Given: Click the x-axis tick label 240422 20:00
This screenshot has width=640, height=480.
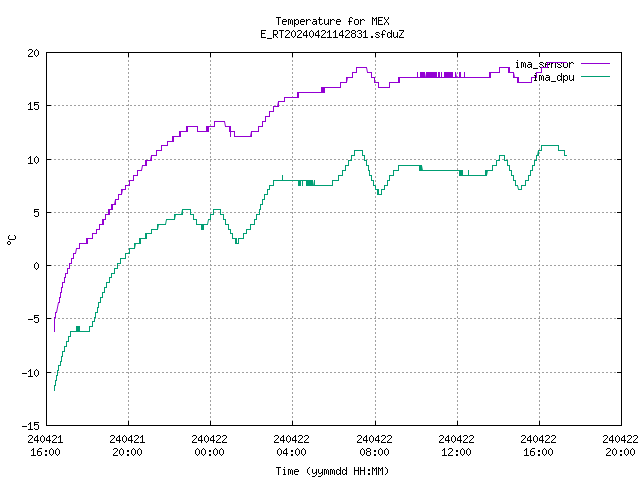Looking at the screenshot, I should click(x=620, y=446).
